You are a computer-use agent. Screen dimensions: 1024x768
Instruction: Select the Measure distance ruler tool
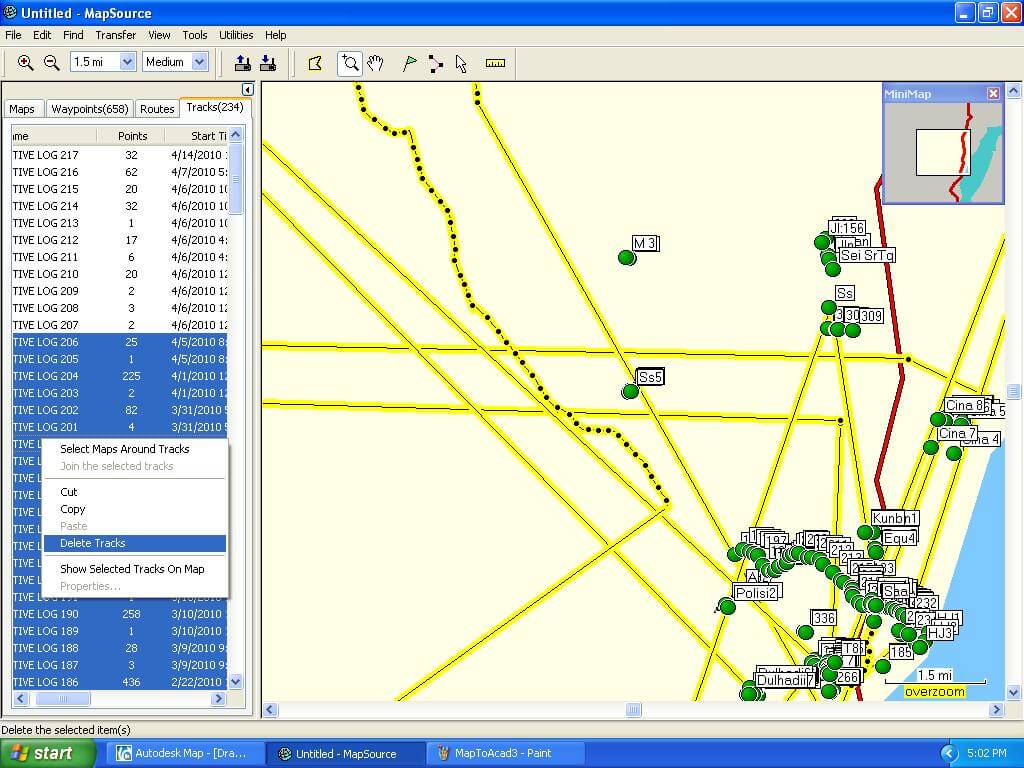(x=495, y=63)
